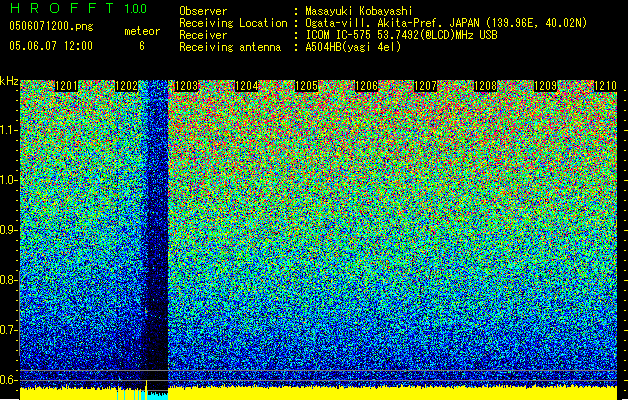Click the kHz axis unit label
Screen dimensions: 629x400
[x=9, y=81]
